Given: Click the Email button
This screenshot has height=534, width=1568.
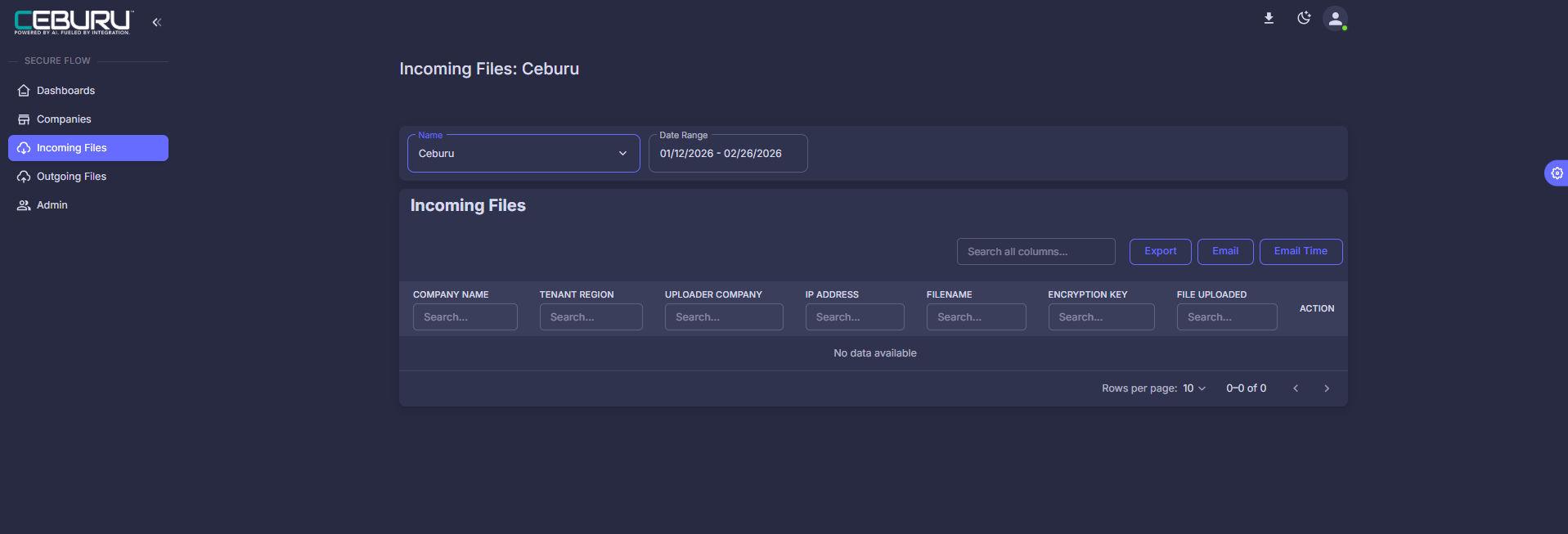Looking at the screenshot, I should (x=1225, y=252).
